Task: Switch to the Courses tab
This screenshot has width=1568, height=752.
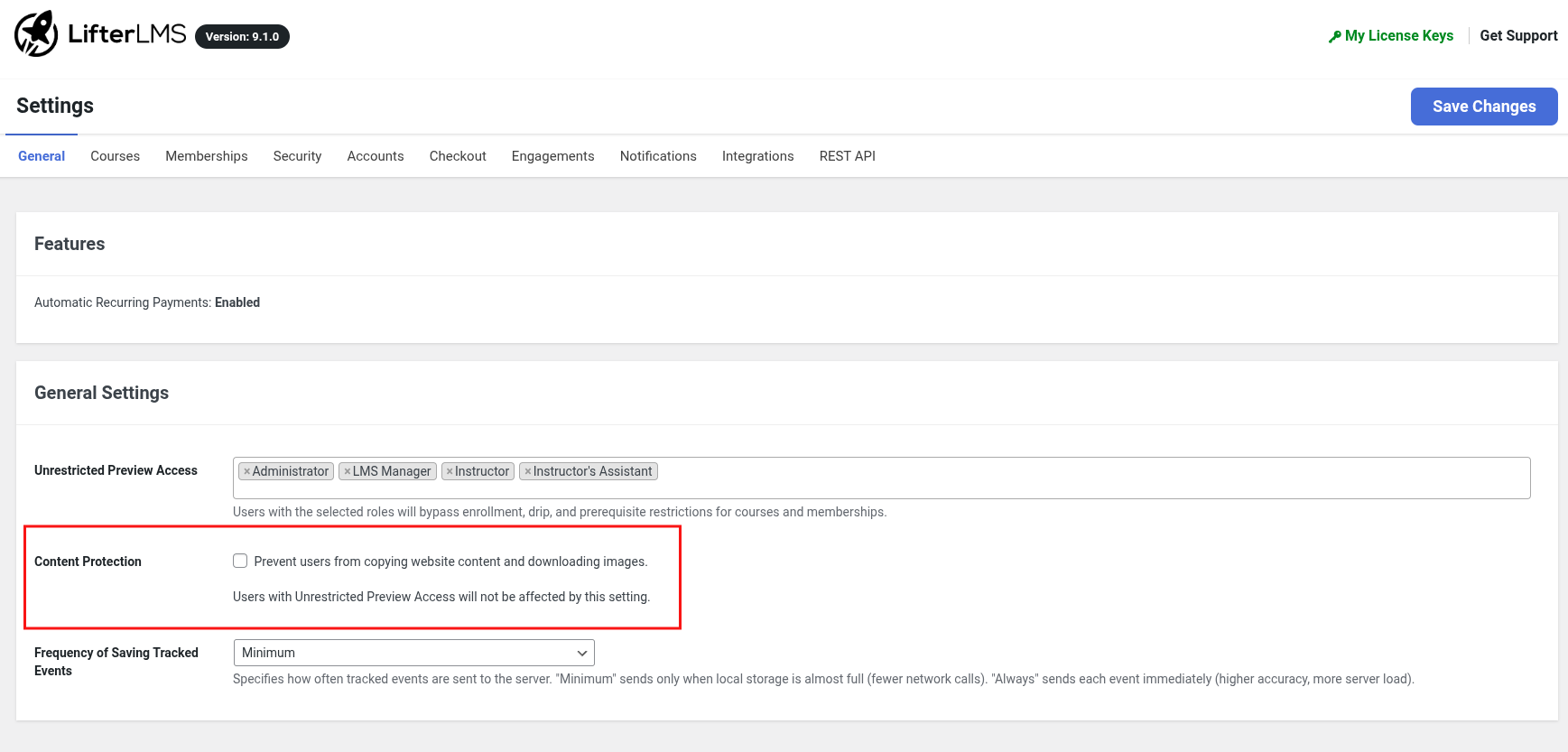Action: click(115, 156)
